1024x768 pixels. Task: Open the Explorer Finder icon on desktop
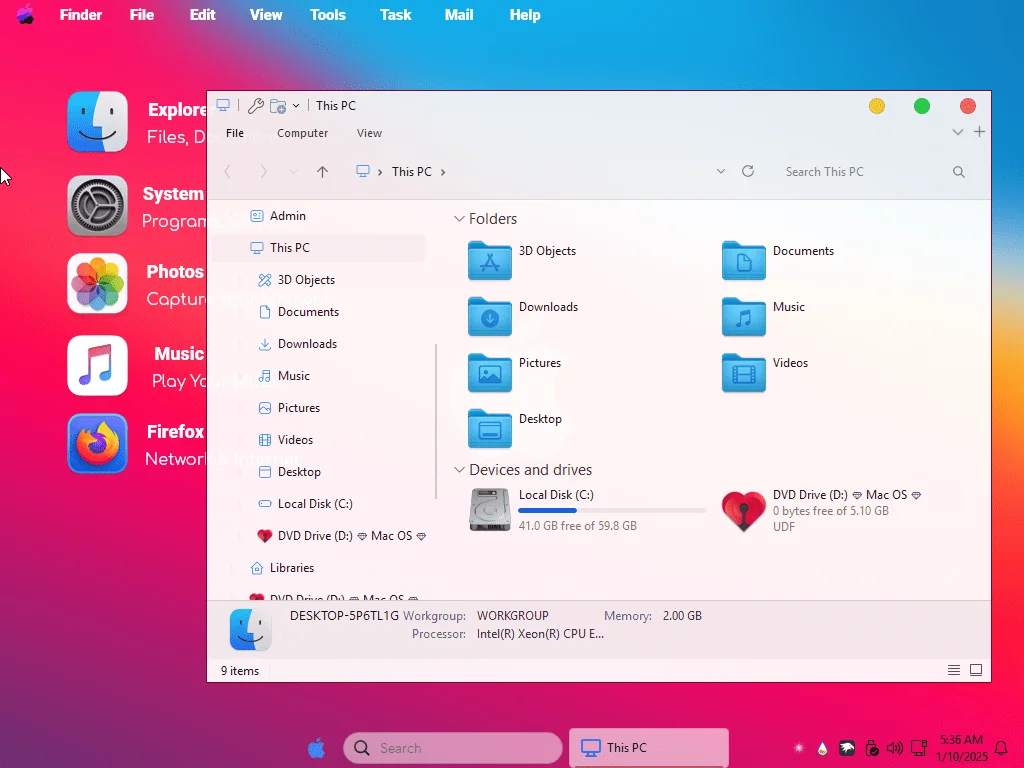tap(97, 122)
